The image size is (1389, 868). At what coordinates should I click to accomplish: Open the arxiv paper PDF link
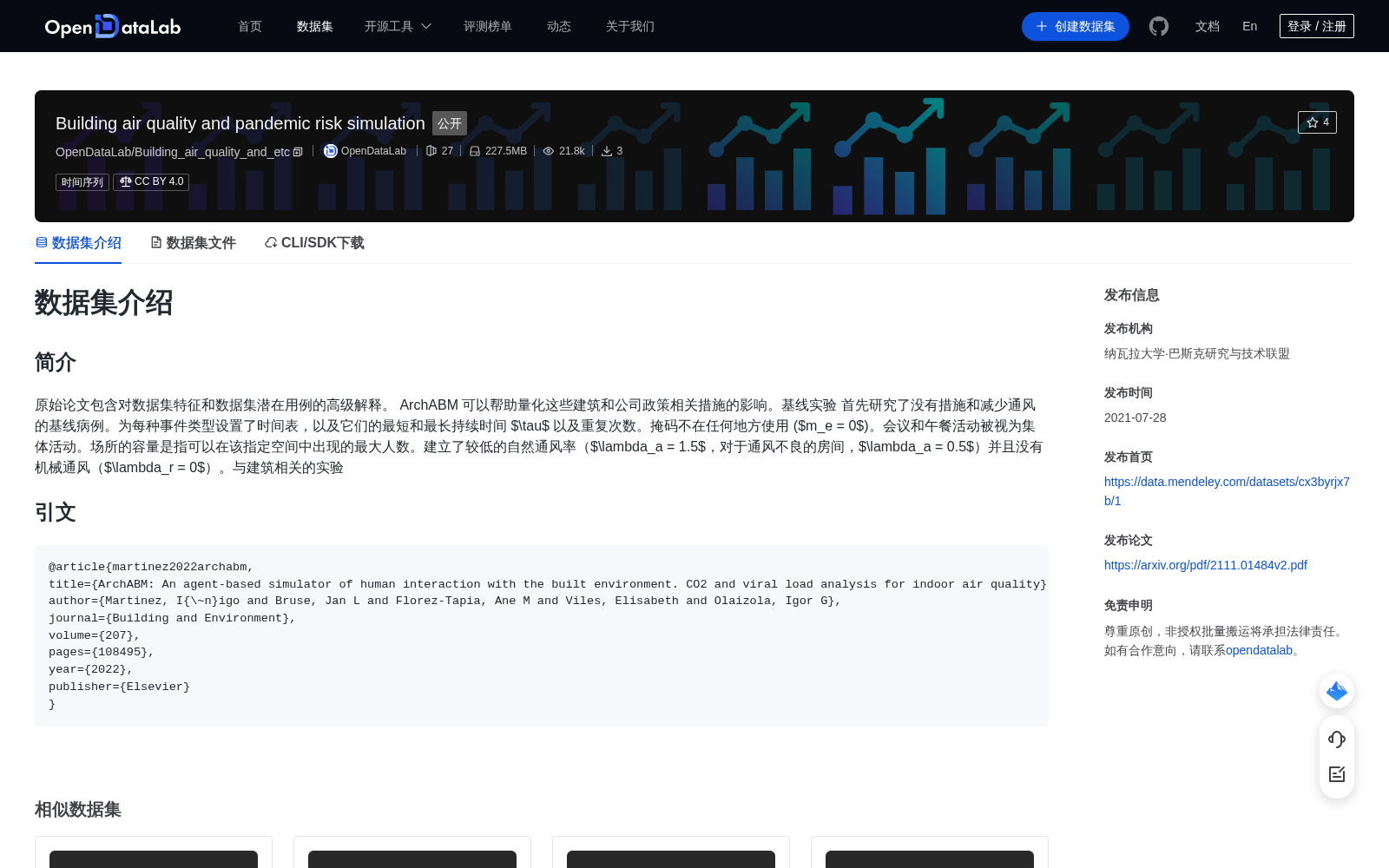pyautogui.click(x=1206, y=565)
